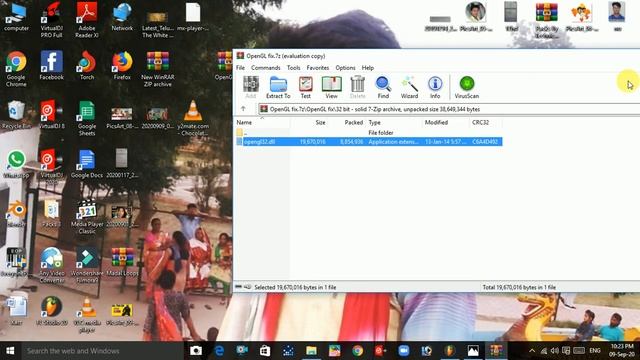Click the Info toolbar icon
The height and width of the screenshot is (360, 640).
[x=435, y=87]
